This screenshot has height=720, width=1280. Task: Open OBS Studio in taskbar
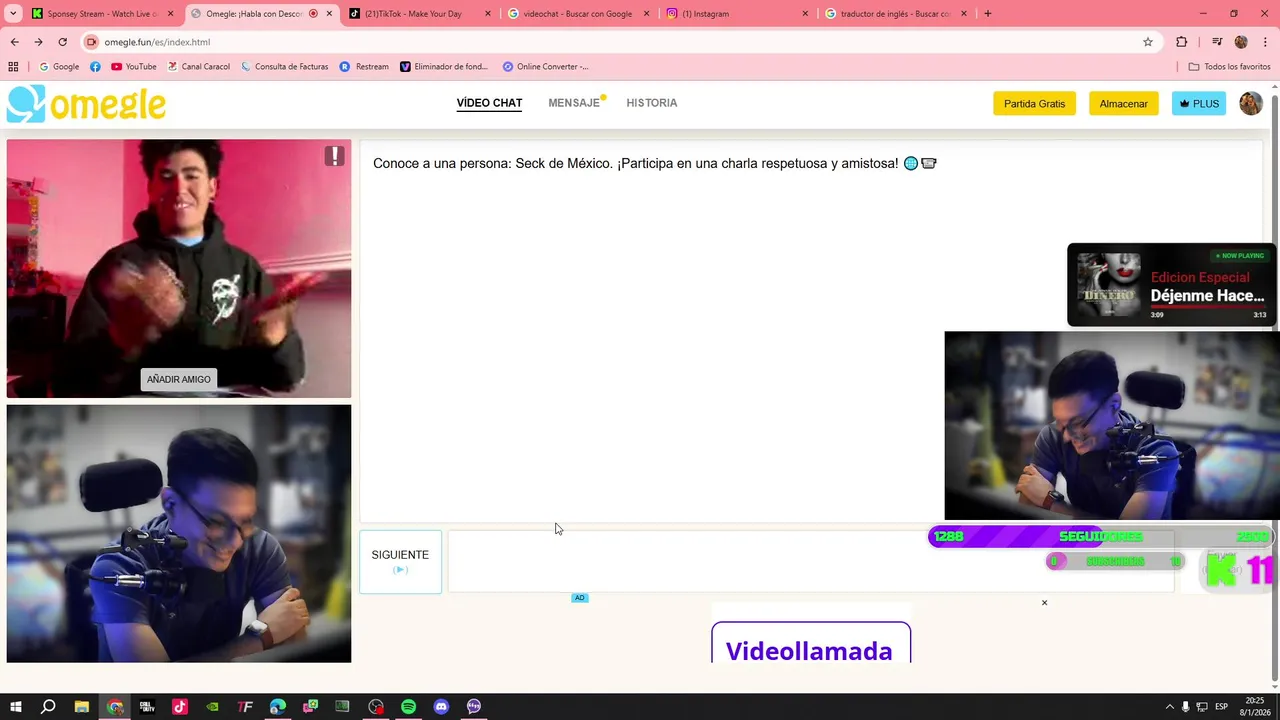(376, 707)
